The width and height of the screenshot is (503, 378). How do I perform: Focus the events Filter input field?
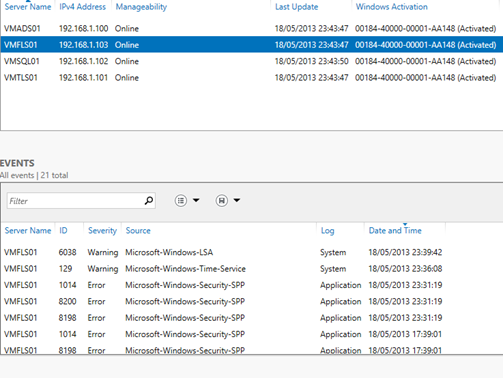coord(81,201)
